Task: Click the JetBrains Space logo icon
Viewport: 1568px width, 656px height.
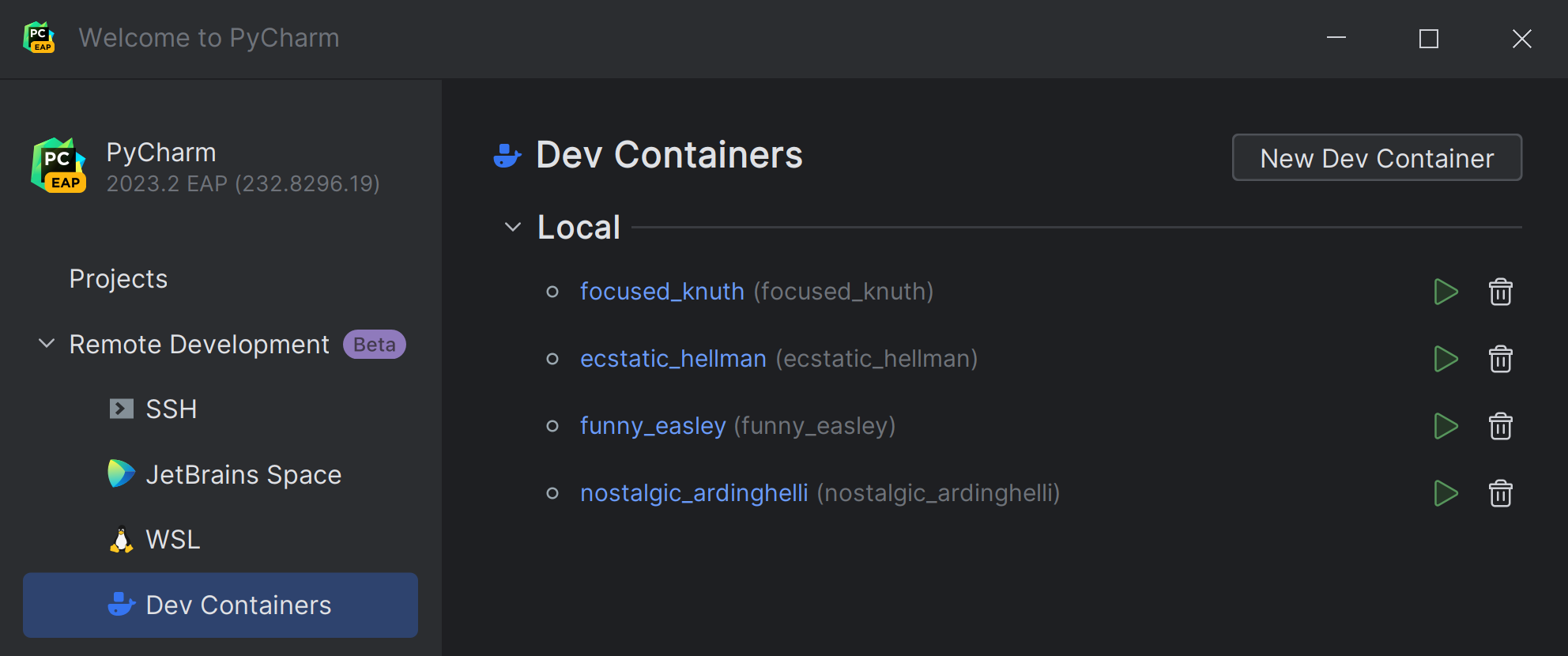Action: click(121, 473)
